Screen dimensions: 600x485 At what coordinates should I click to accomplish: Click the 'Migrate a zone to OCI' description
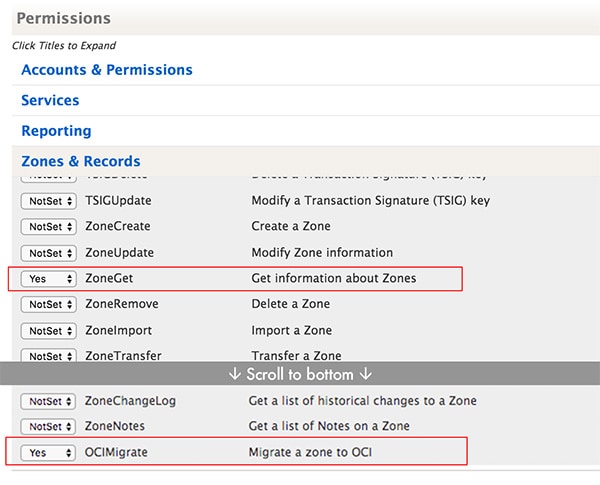tap(313, 453)
